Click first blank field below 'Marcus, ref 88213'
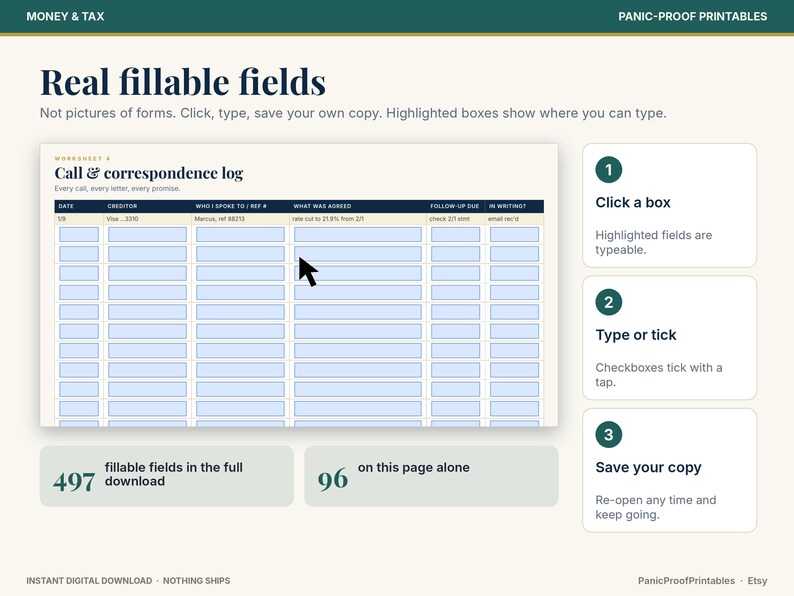Image resolution: width=794 pixels, height=596 pixels. (x=241, y=234)
